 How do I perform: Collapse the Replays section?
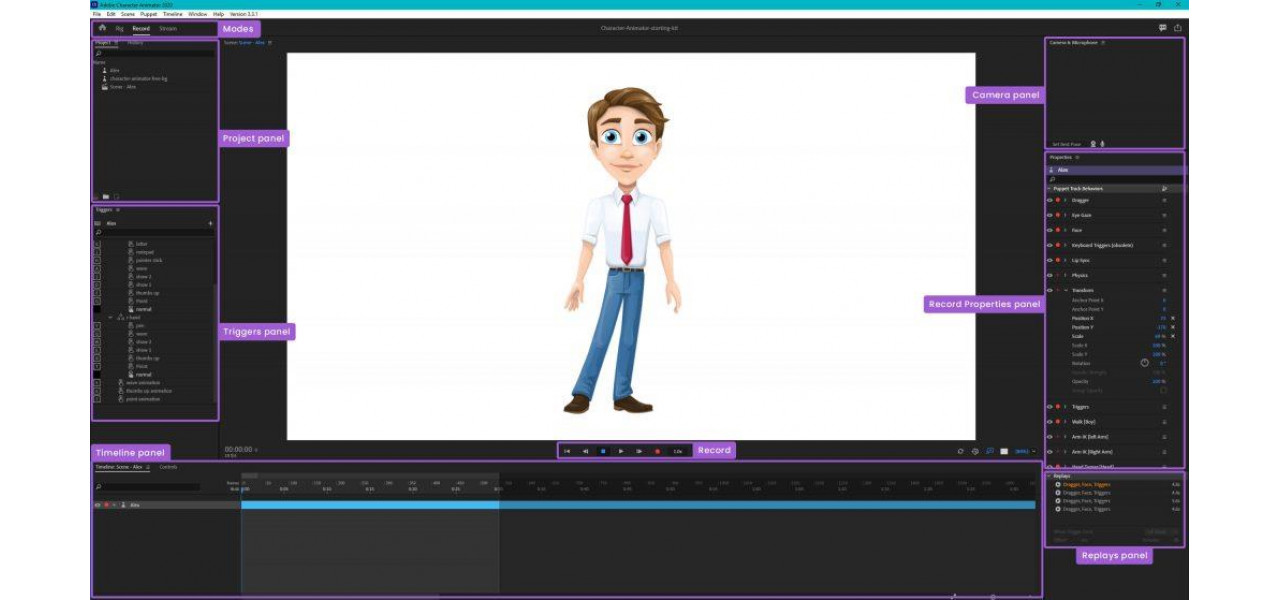1050,476
